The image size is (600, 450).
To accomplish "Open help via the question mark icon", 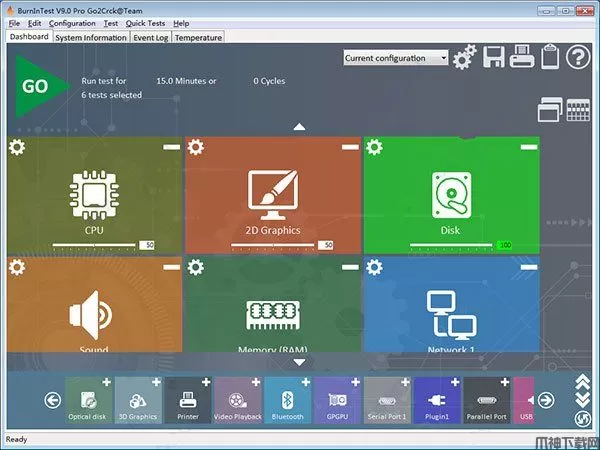I will 578,58.
